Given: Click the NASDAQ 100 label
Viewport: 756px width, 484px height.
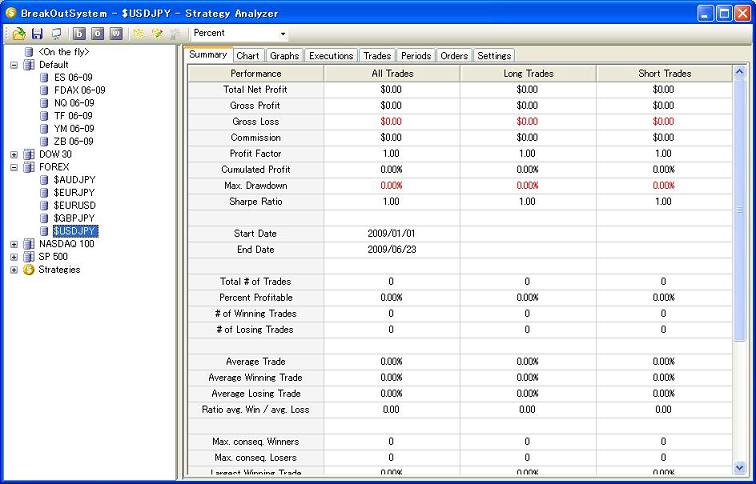Looking at the screenshot, I should click(67, 244).
